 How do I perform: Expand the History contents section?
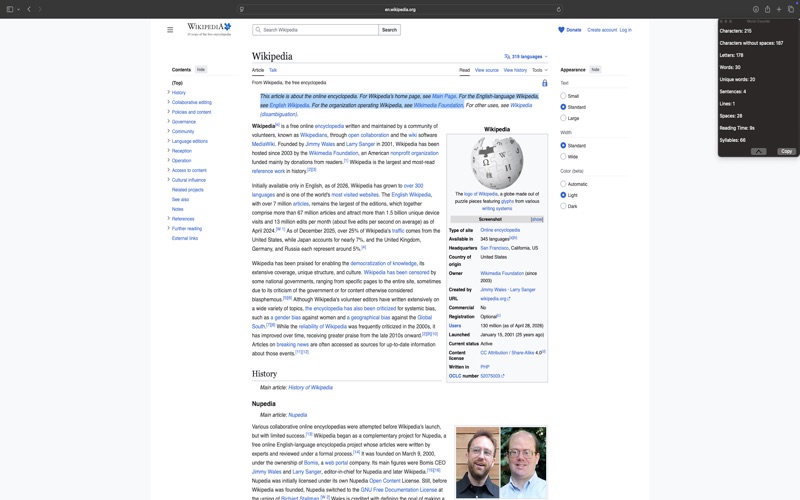(168, 92)
